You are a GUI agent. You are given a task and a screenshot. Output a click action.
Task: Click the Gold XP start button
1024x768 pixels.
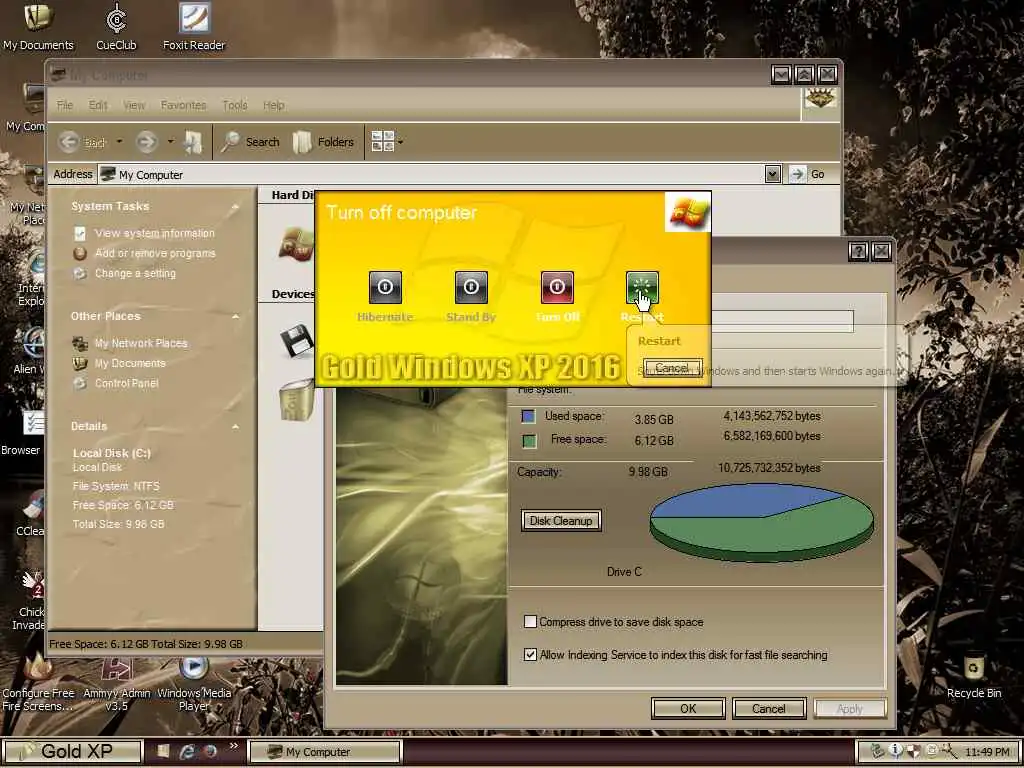click(x=72, y=752)
